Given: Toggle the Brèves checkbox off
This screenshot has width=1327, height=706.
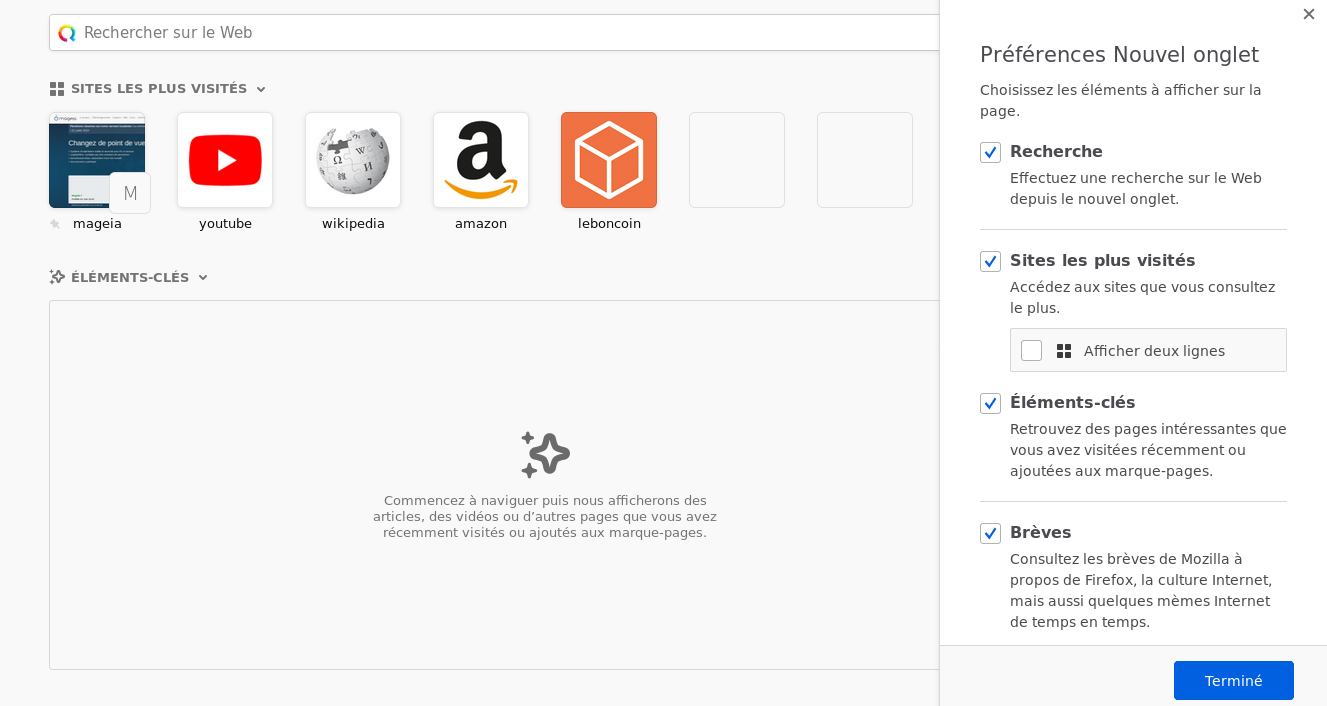Looking at the screenshot, I should (990, 533).
